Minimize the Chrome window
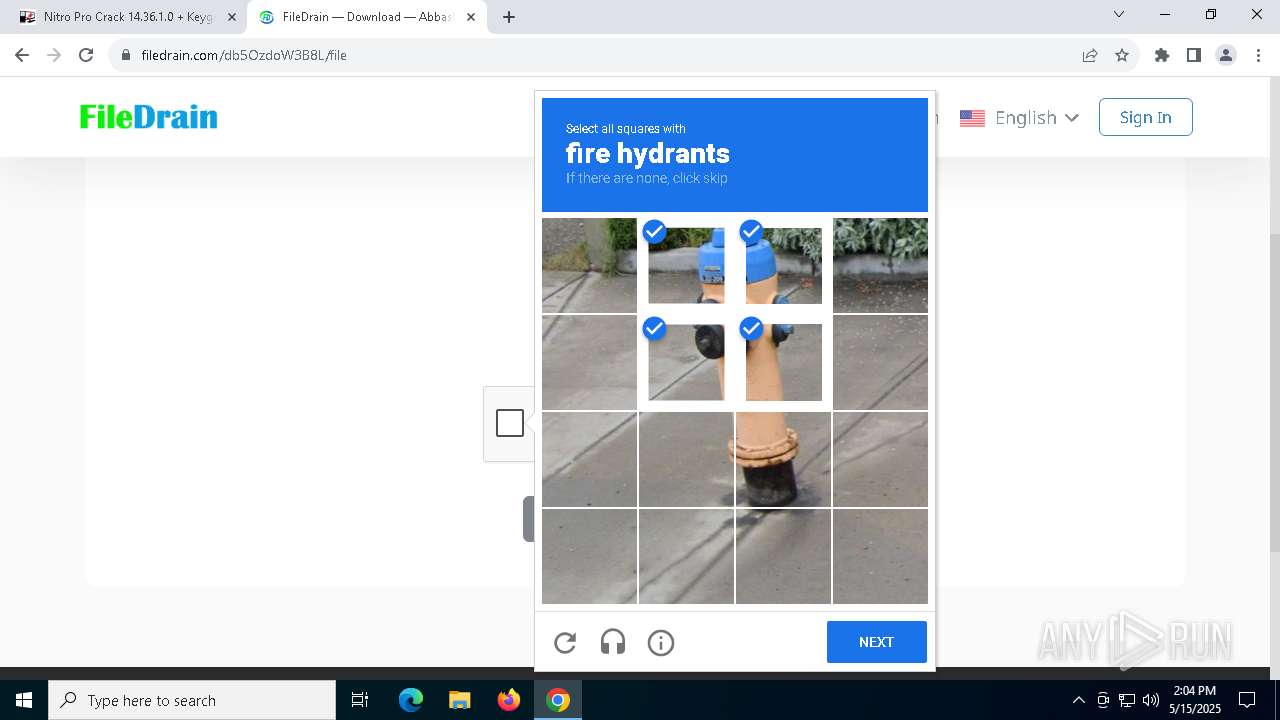Image resolution: width=1280 pixels, height=720 pixels. point(1165,14)
